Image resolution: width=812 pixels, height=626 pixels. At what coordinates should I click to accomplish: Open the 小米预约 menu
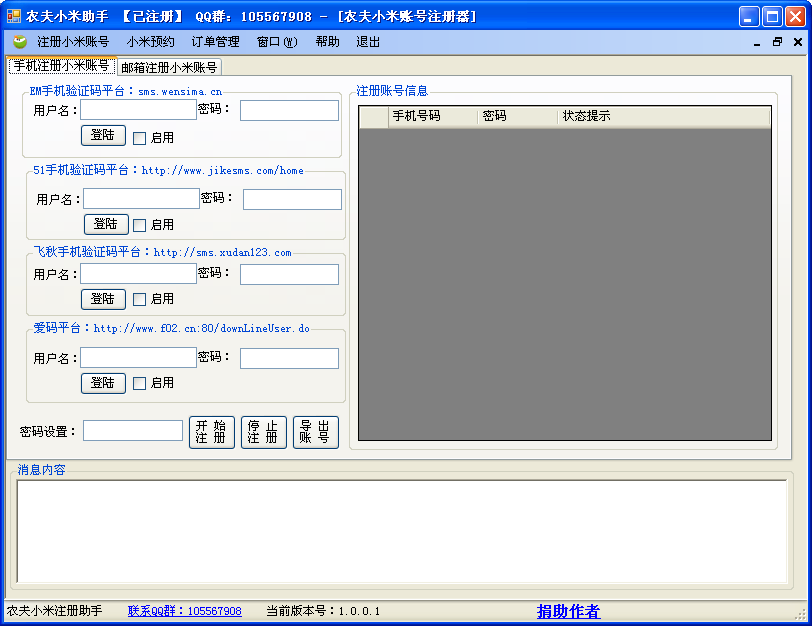(151, 42)
